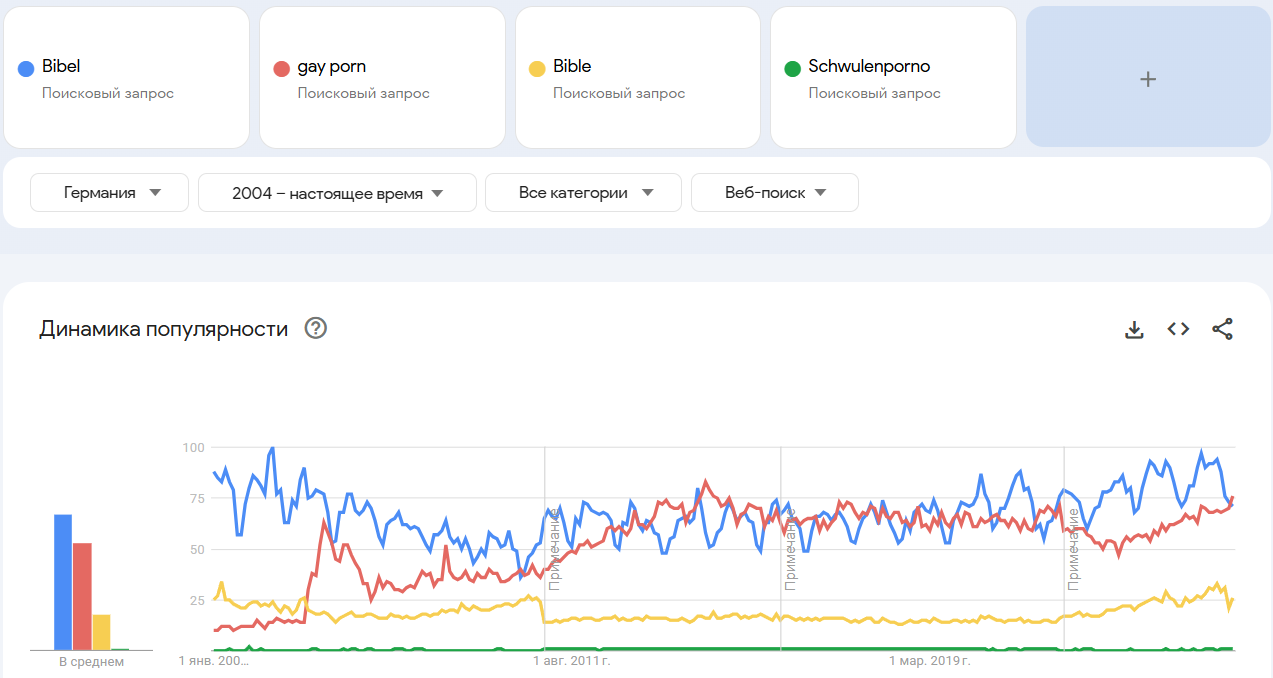Click the first Примечание note near 2011
Screen dimensions: 1273x678
(x=553, y=549)
